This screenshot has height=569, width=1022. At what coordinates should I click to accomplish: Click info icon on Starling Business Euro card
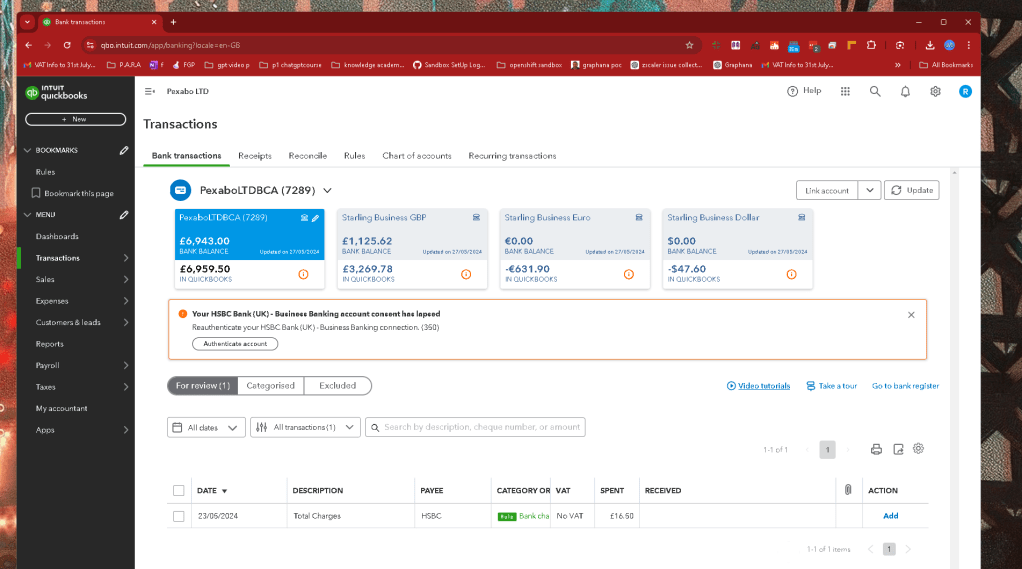[629, 274]
